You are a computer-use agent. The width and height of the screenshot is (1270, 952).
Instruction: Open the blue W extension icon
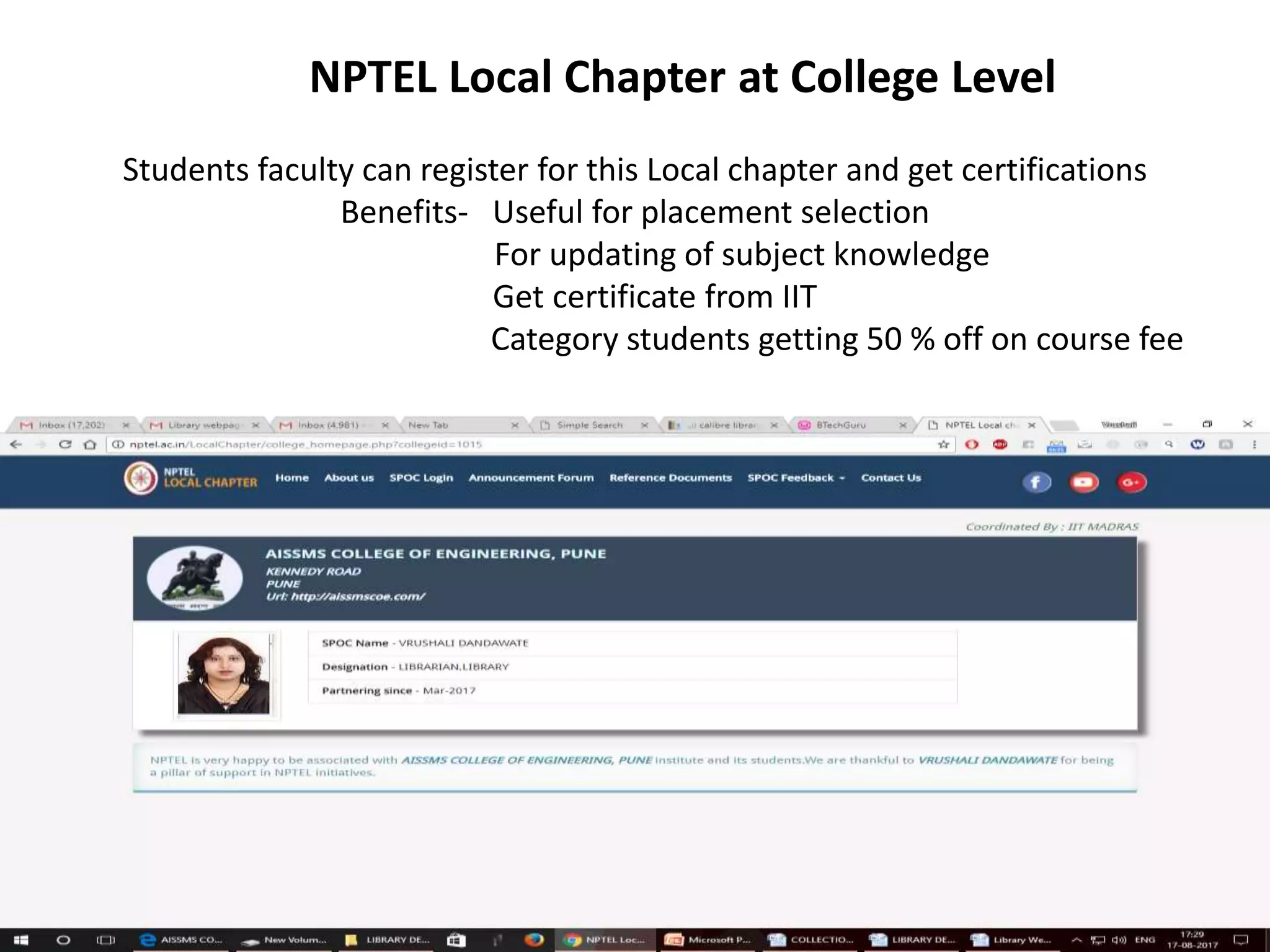click(1197, 444)
